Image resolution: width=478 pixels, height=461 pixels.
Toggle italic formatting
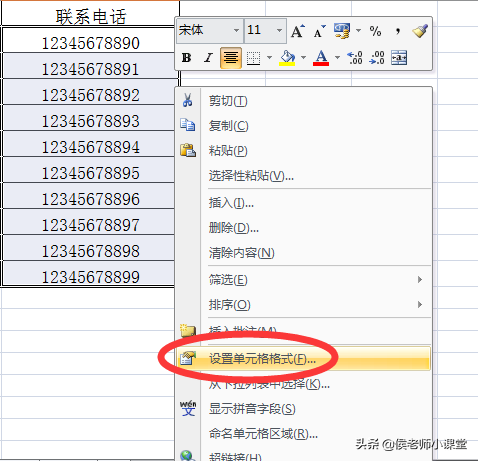pos(209,58)
